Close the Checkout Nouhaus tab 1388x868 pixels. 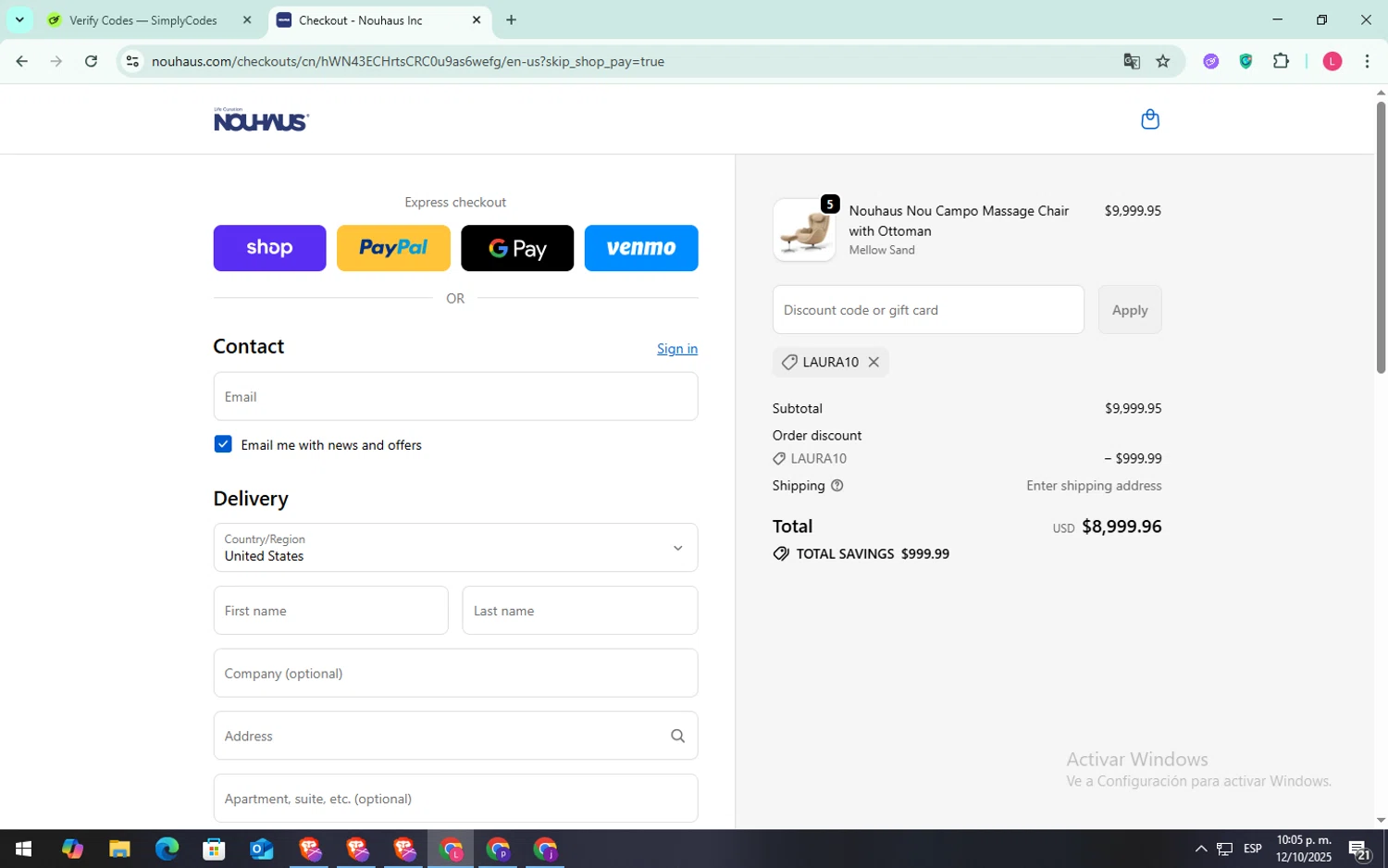[477, 19]
